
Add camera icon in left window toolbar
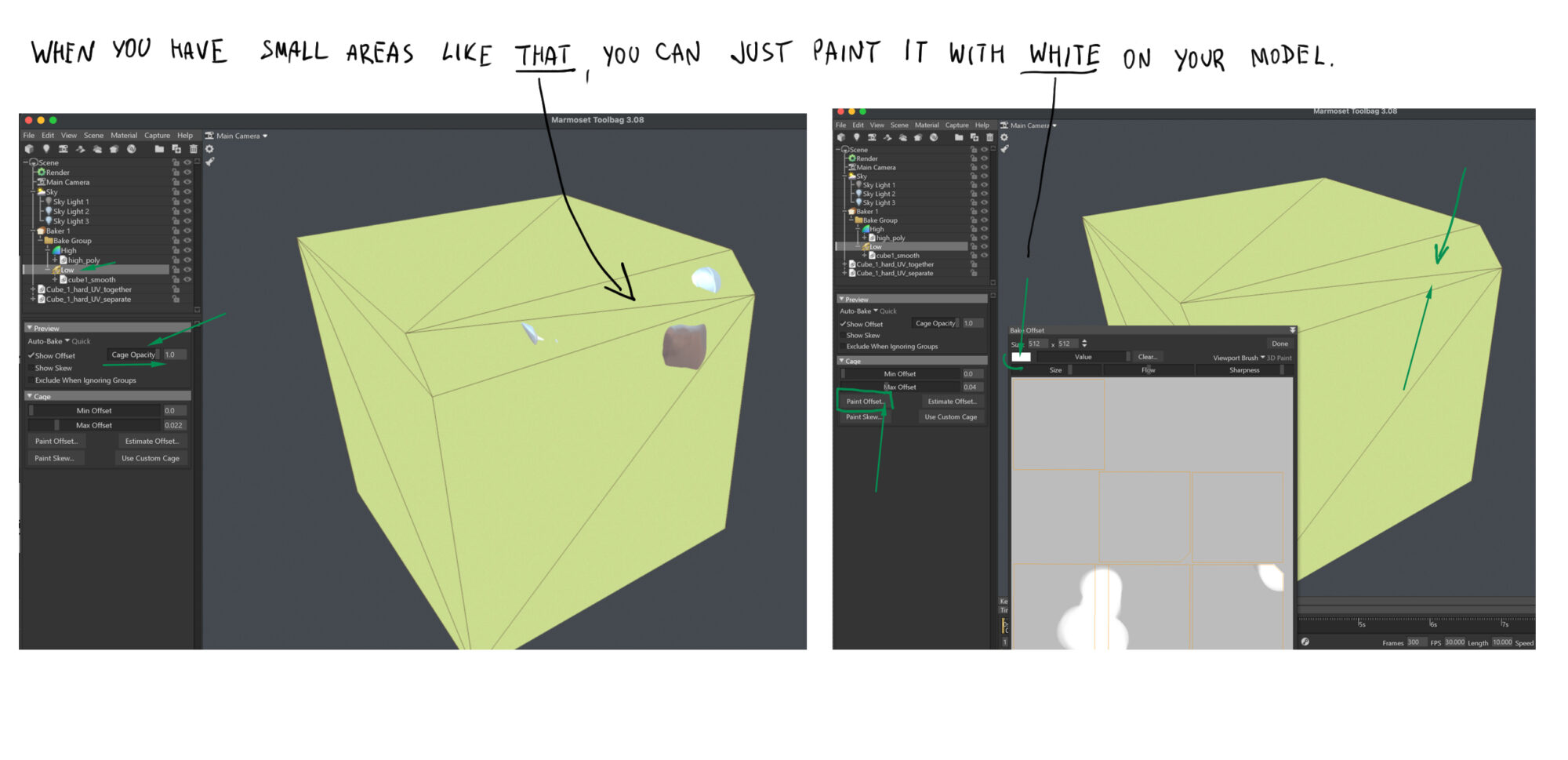[x=63, y=149]
